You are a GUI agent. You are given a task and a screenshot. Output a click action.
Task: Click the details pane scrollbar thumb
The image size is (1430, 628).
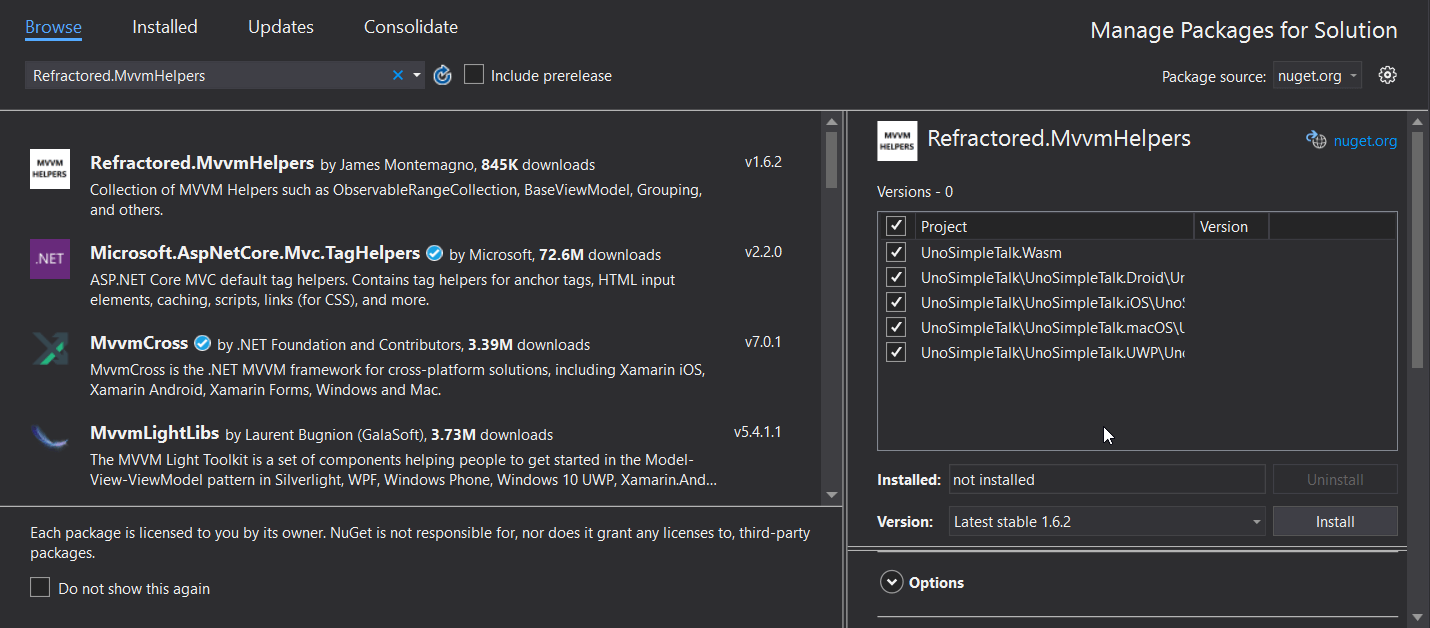pyautogui.click(x=1416, y=250)
